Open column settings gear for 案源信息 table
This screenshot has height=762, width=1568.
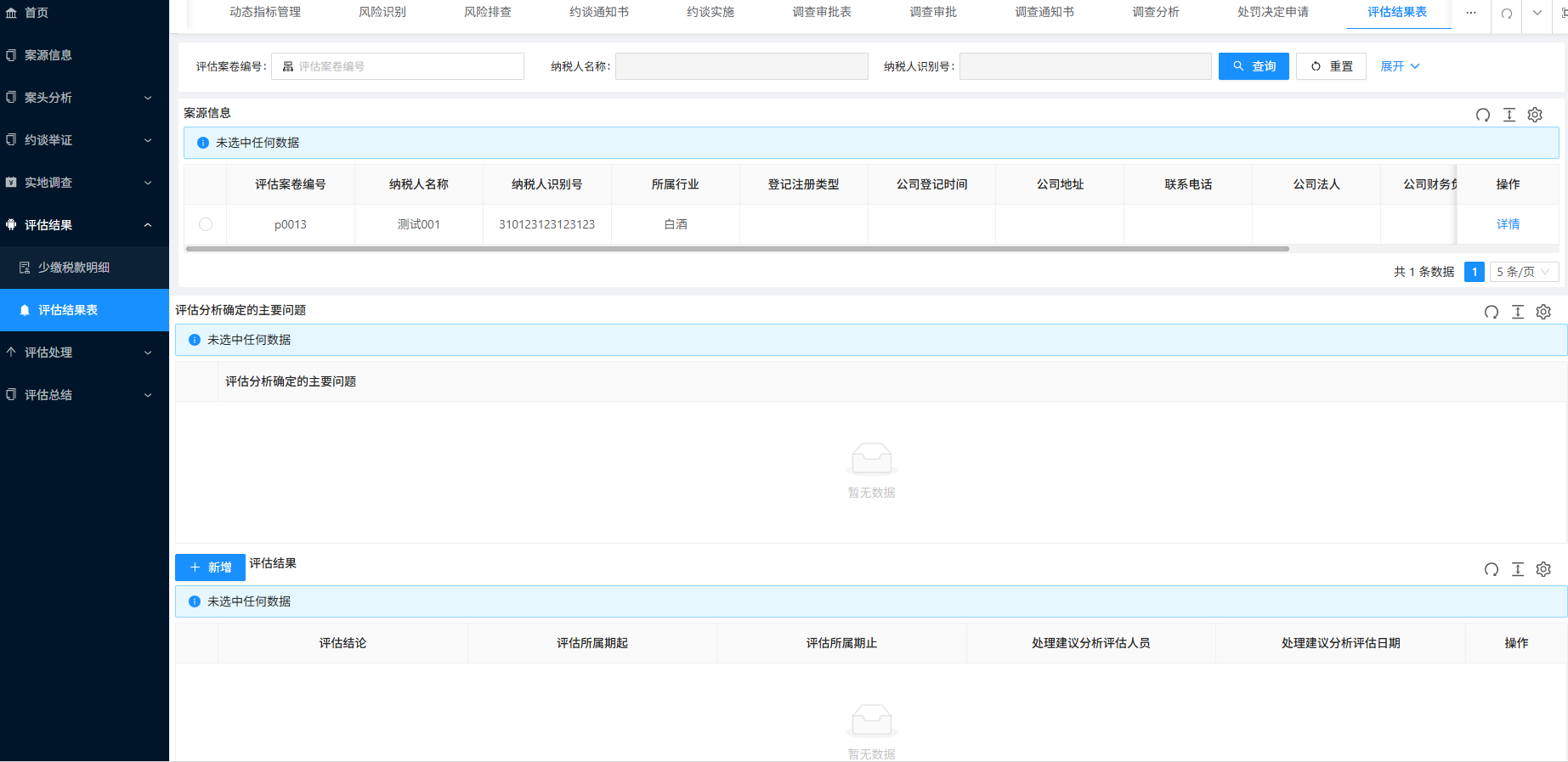point(1535,115)
